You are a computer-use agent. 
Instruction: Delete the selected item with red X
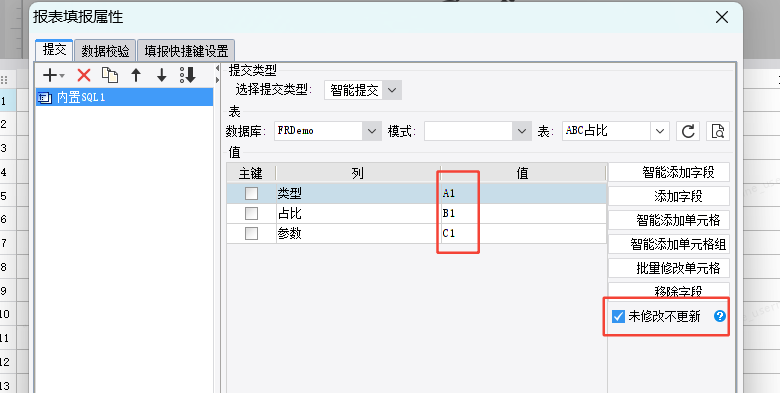[84, 76]
